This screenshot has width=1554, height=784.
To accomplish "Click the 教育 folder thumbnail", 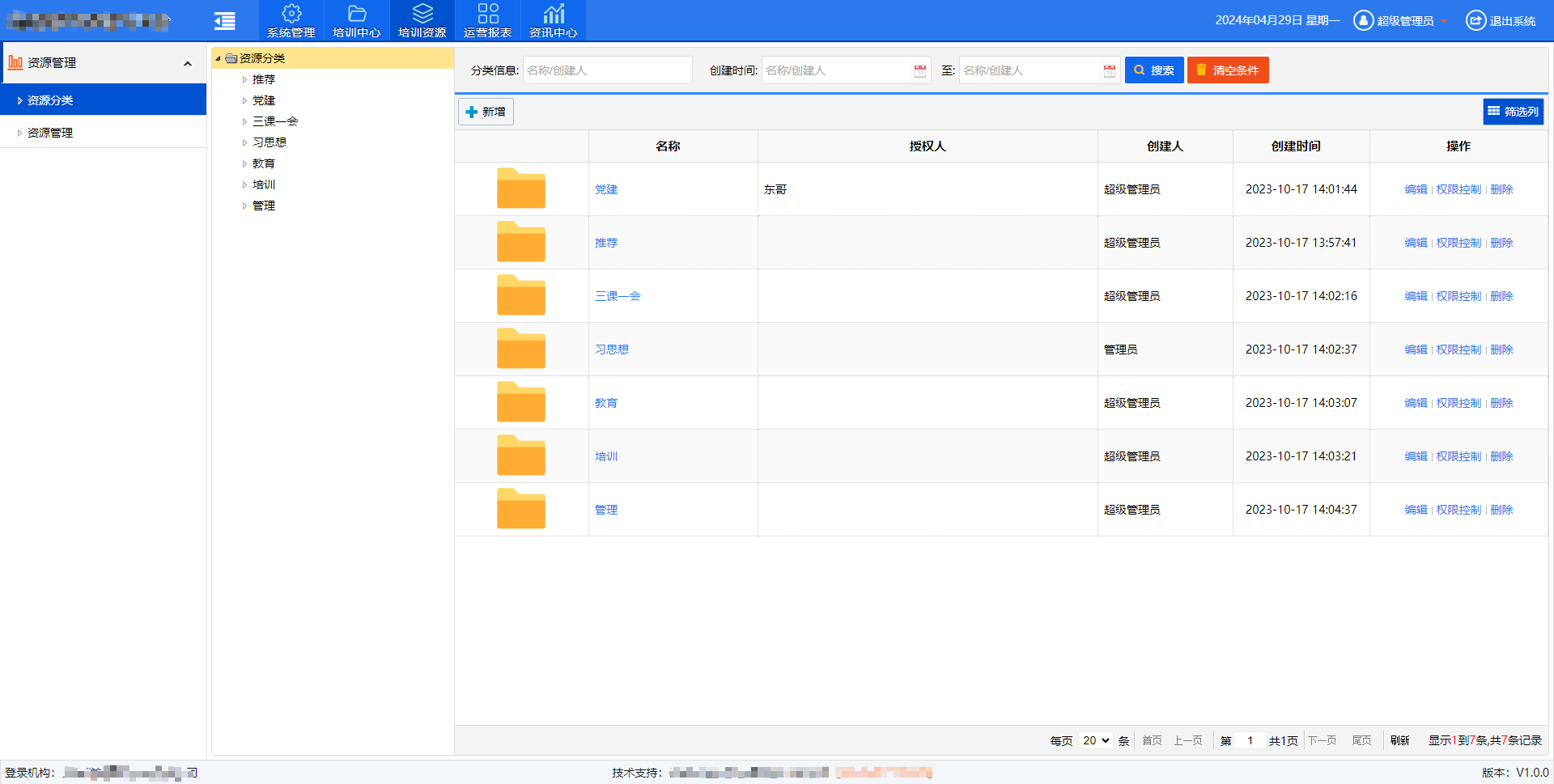I will [x=521, y=402].
